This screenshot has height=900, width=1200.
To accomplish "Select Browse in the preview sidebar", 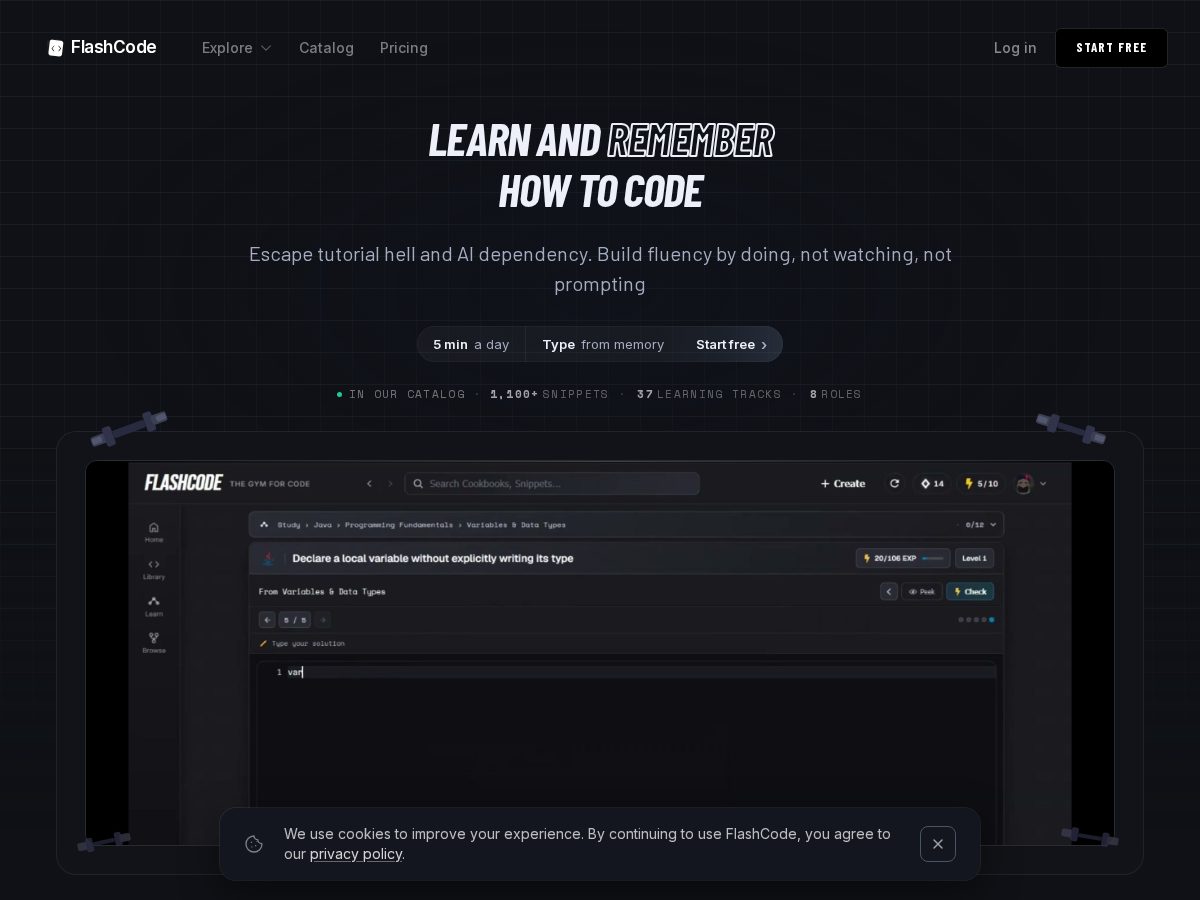I will pos(154,642).
